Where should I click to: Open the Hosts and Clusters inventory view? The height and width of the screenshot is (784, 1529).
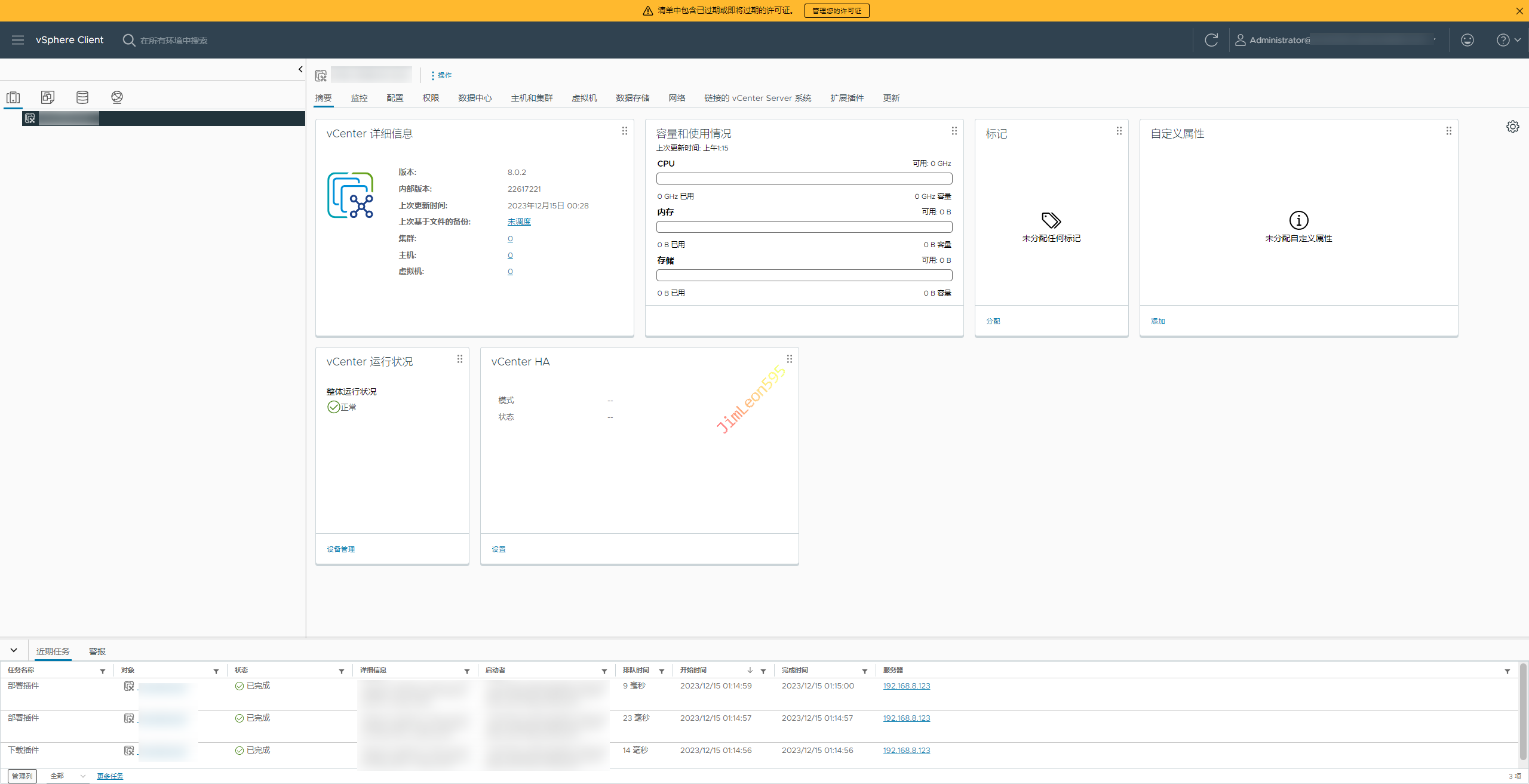click(x=13, y=97)
